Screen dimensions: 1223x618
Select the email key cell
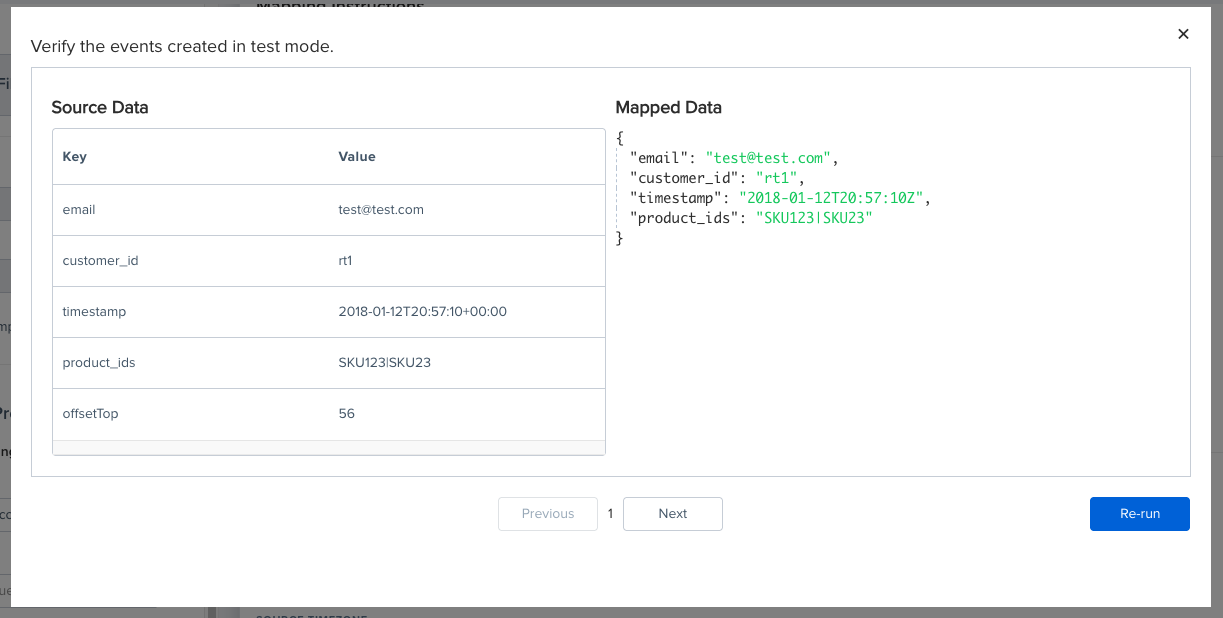coord(190,210)
